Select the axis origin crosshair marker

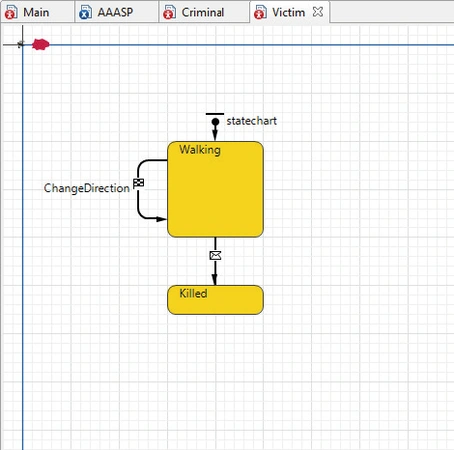tap(22, 44)
